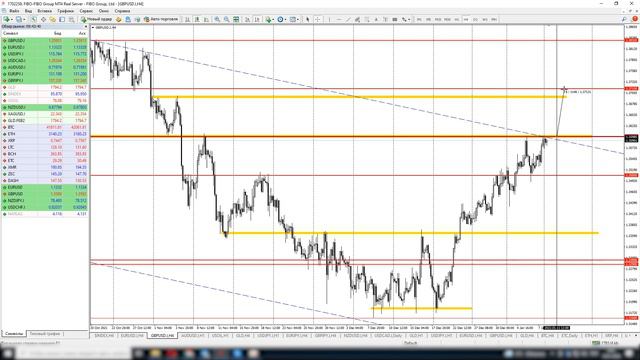Select the cursor arrow tool
Image resolution: width=640 pixels, height=360 pixels.
point(308,19)
